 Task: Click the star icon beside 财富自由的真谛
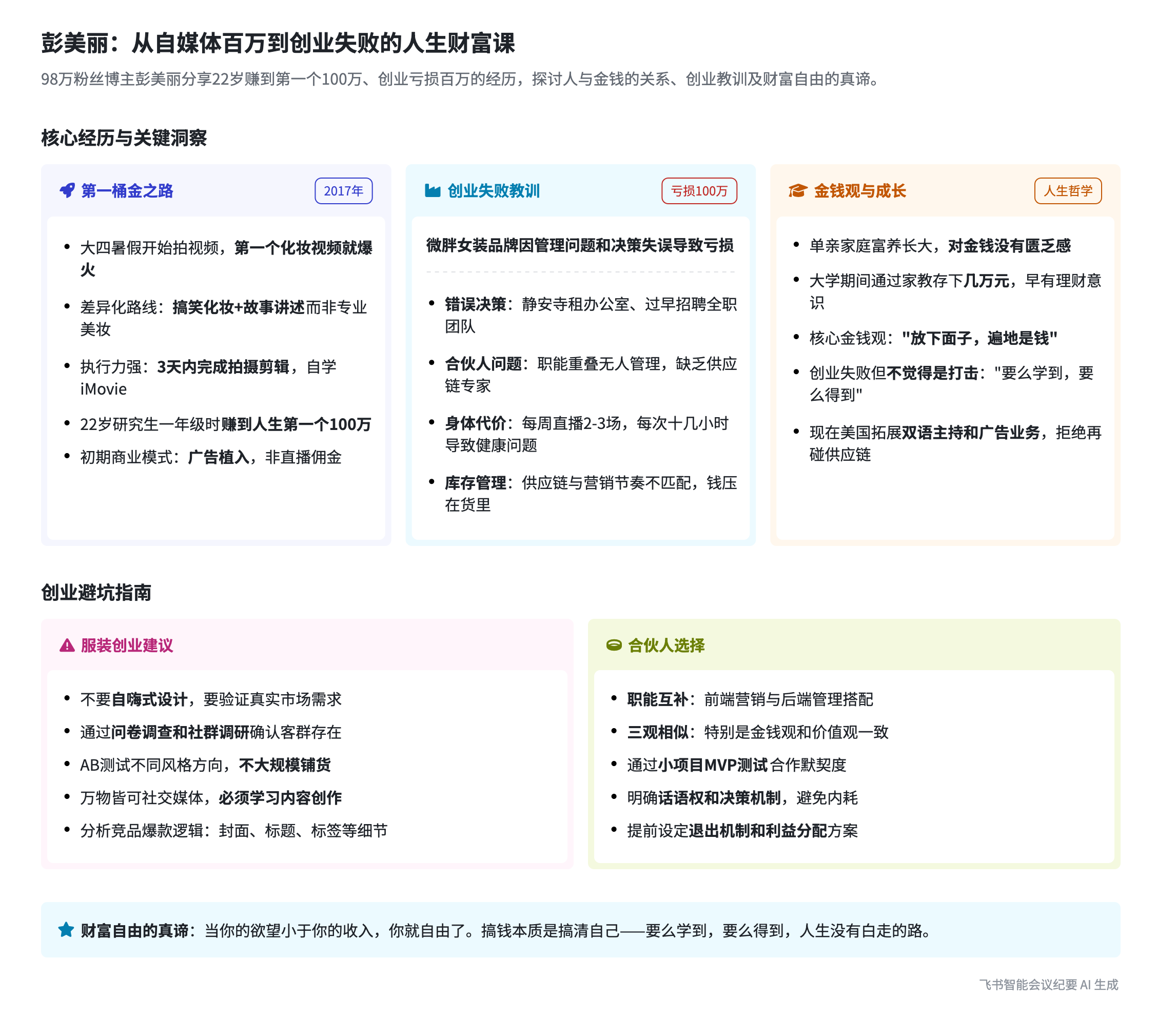pyautogui.click(x=66, y=930)
